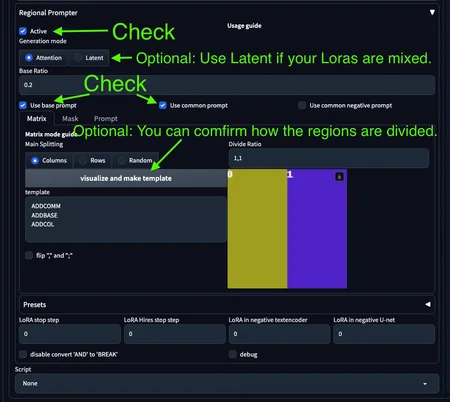Expand the Presets section
This screenshot has width=450, height=402.
click(x=428, y=304)
